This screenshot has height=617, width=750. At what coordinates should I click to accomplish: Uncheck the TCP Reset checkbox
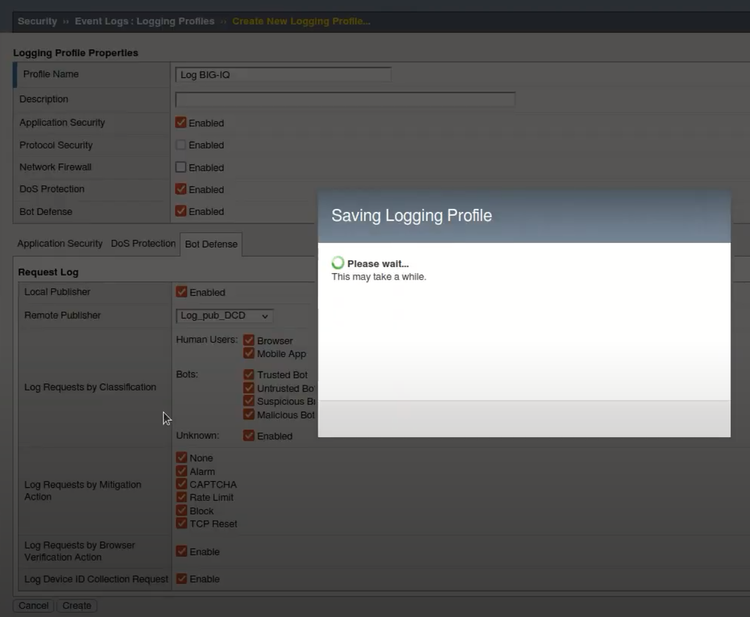coord(181,523)
